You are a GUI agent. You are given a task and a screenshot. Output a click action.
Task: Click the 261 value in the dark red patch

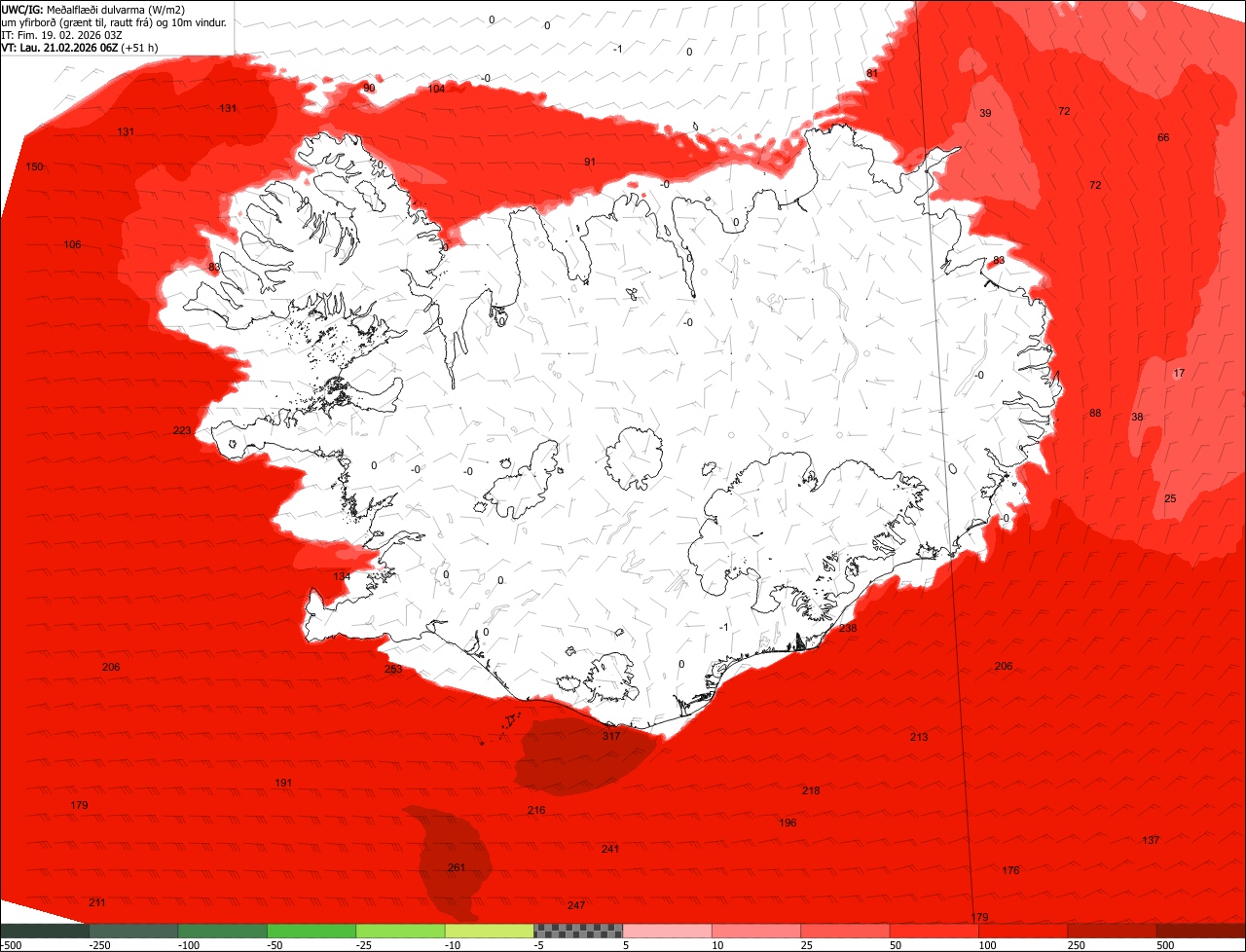[457, 867]
